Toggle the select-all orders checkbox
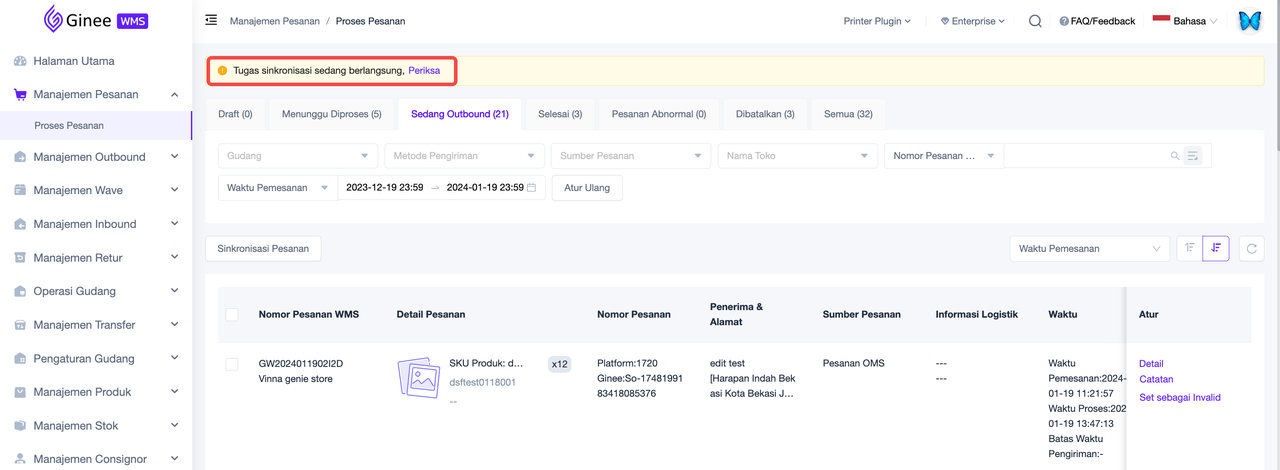The width and height of the screenshot is (1280, 470). [232, 314]
